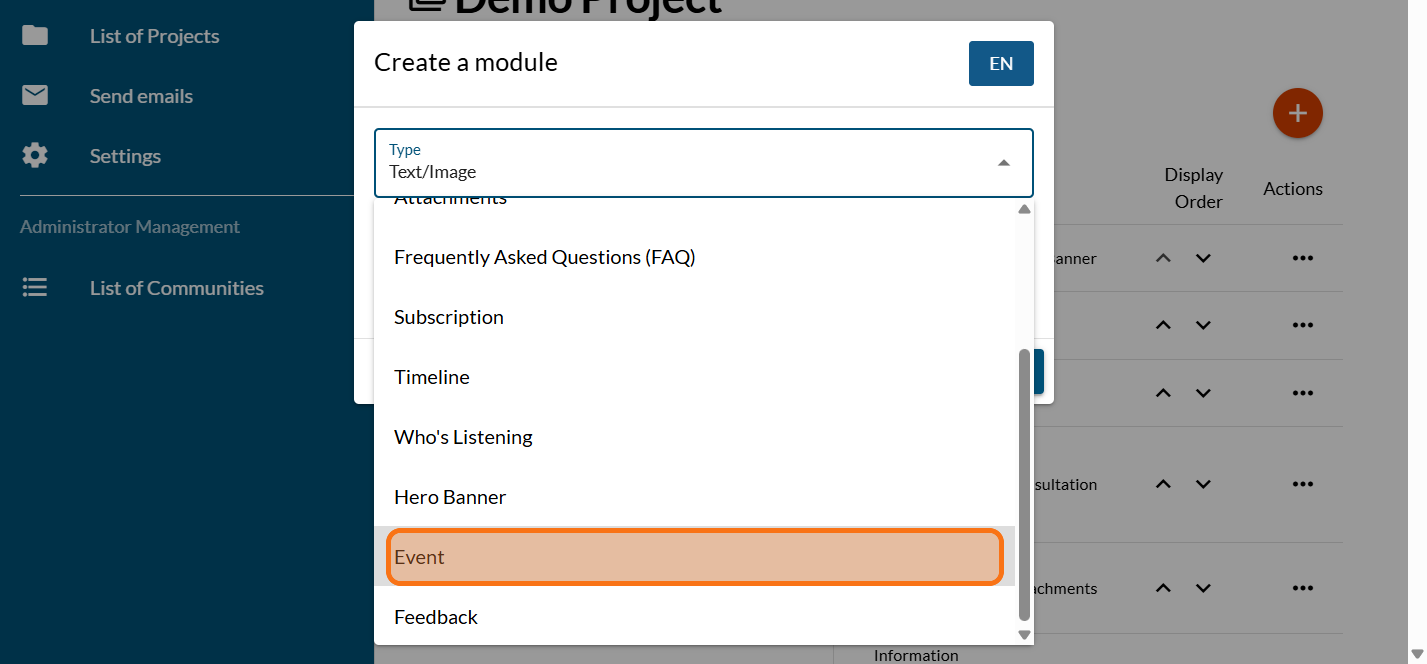Click the Type combo box showing Text/Image
The height and width of the screenshot is (664, 1427).
click(x=690, y=163)
